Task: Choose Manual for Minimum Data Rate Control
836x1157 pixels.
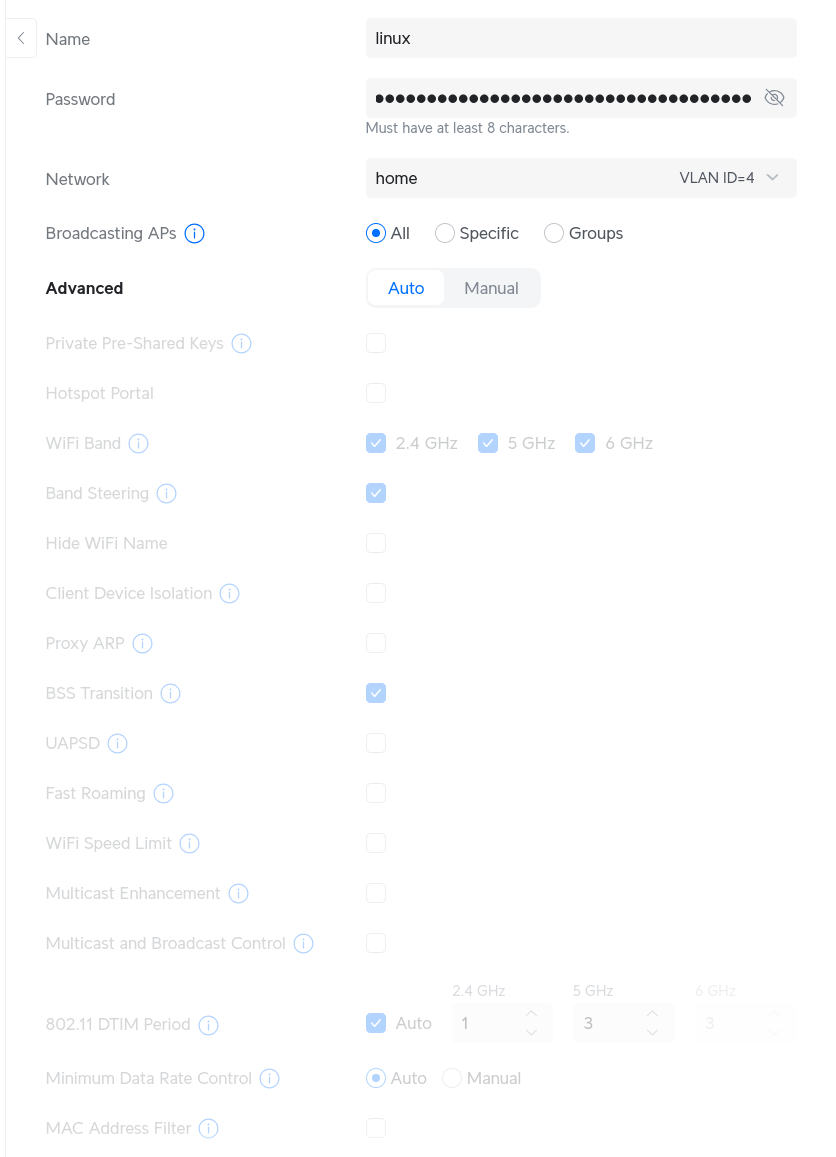Action: pyautogui.click(x=451, y=1078)
